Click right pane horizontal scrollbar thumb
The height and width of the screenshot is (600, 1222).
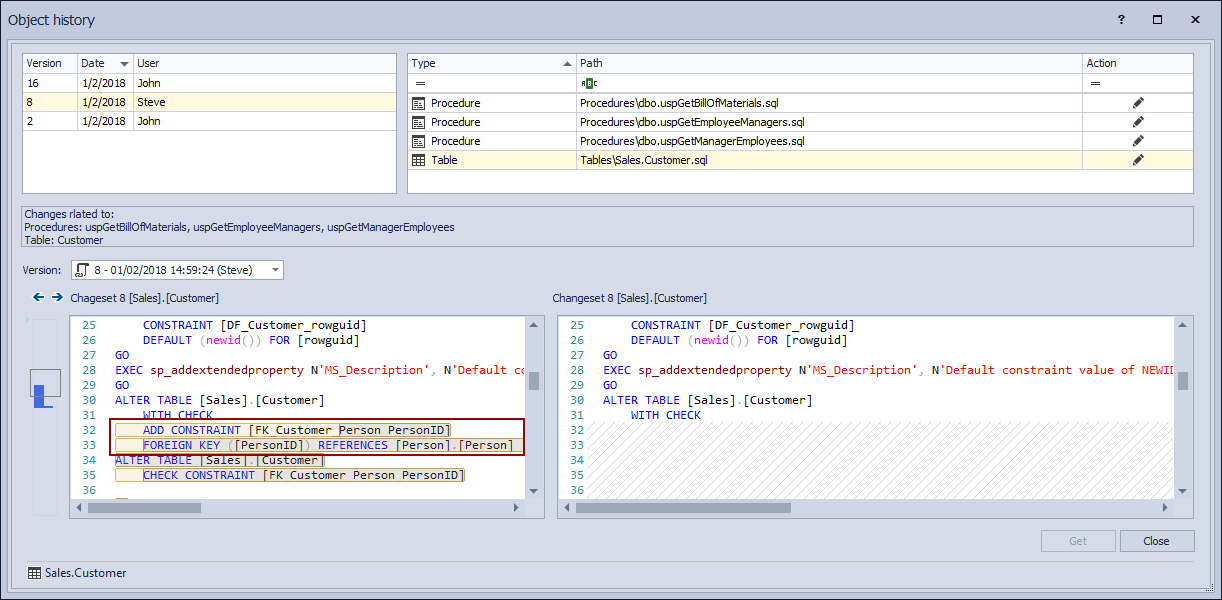(x=683, y=508)
